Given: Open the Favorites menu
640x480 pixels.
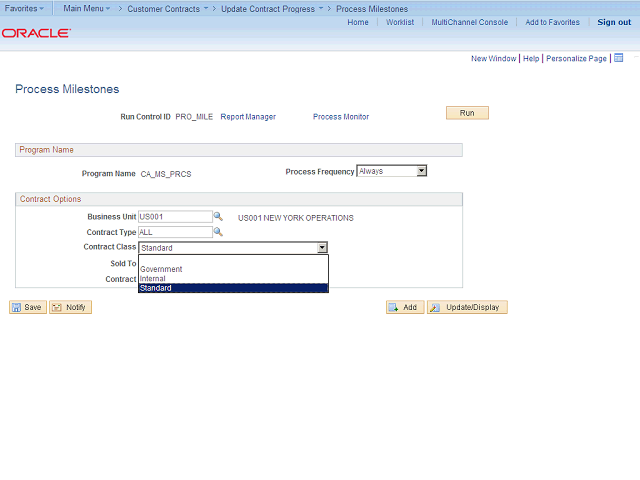Looking at the screenshot, I should click(24, 8).
